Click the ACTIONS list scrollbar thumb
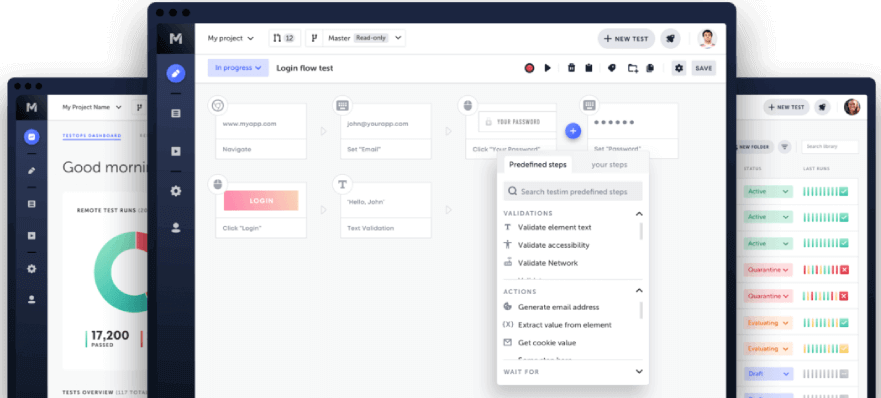 (641, 310)
